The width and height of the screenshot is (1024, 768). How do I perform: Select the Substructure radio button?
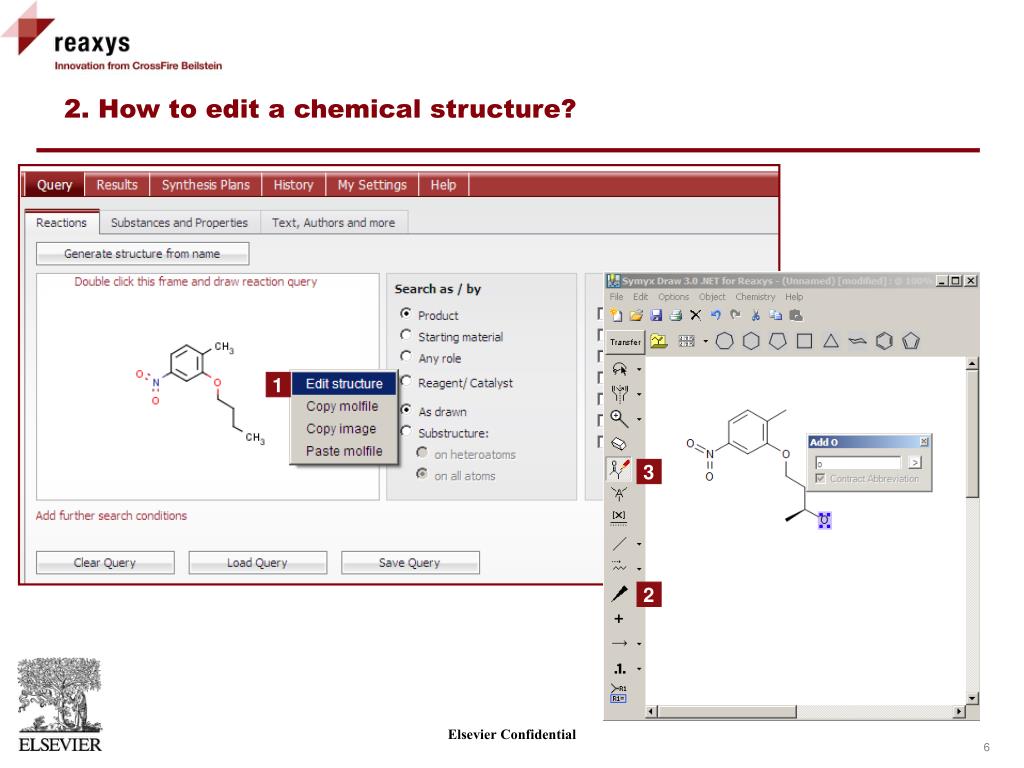click(406, 431)
